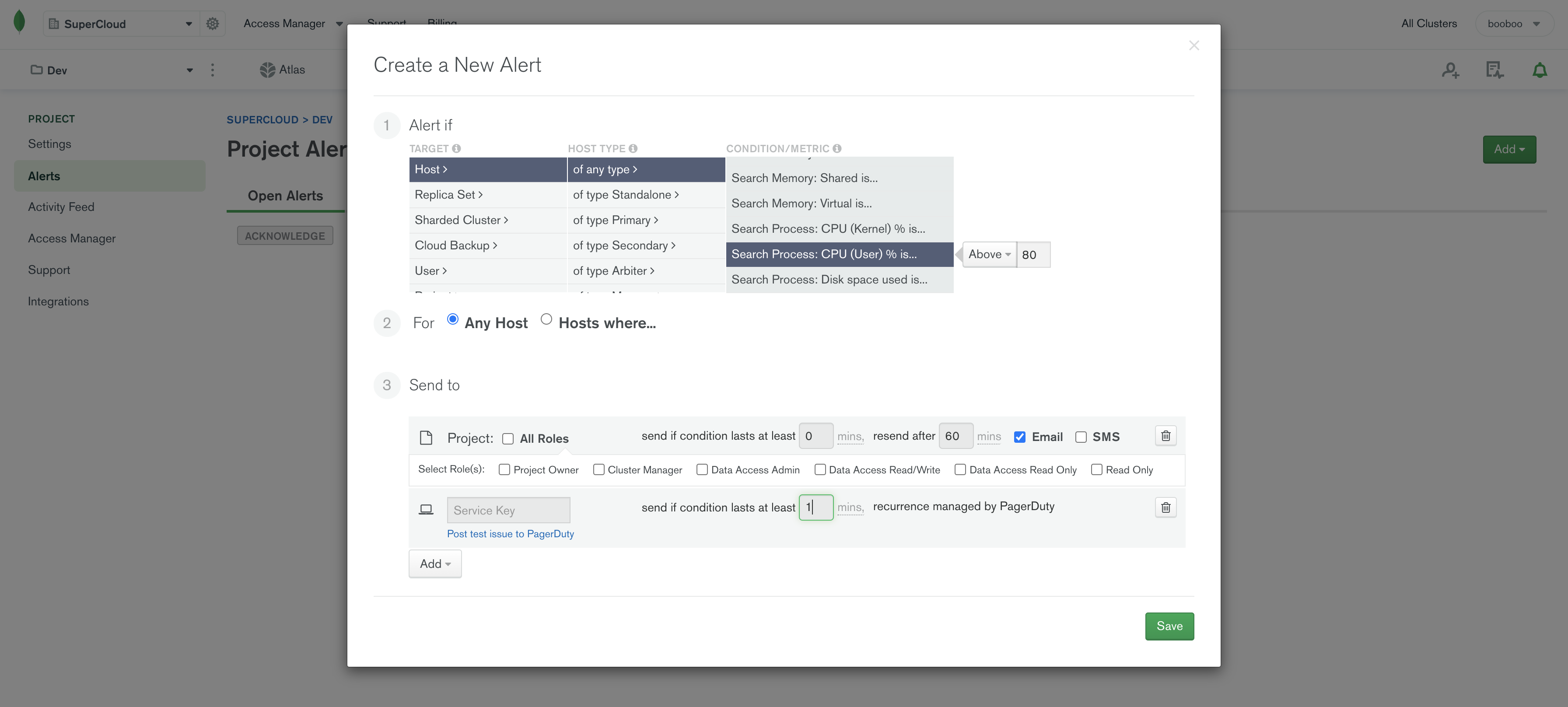Click the Condition/Metric info icon
This screenshot has height=707, width=1568.
pyautogui.click(x=837, y=148)
